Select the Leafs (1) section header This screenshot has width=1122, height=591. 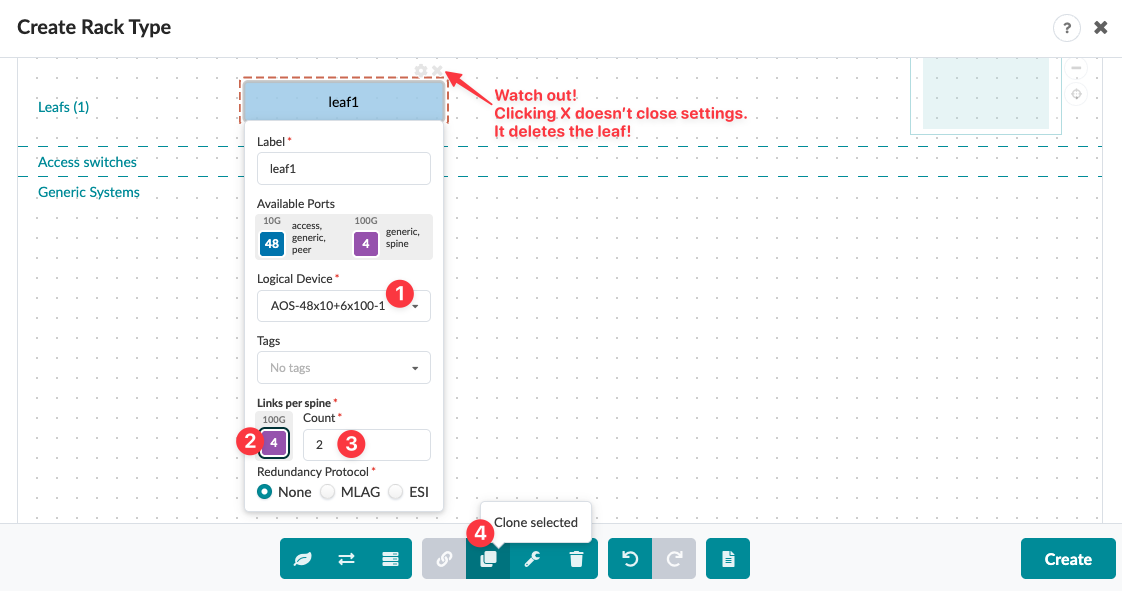[x=63, y=107]
